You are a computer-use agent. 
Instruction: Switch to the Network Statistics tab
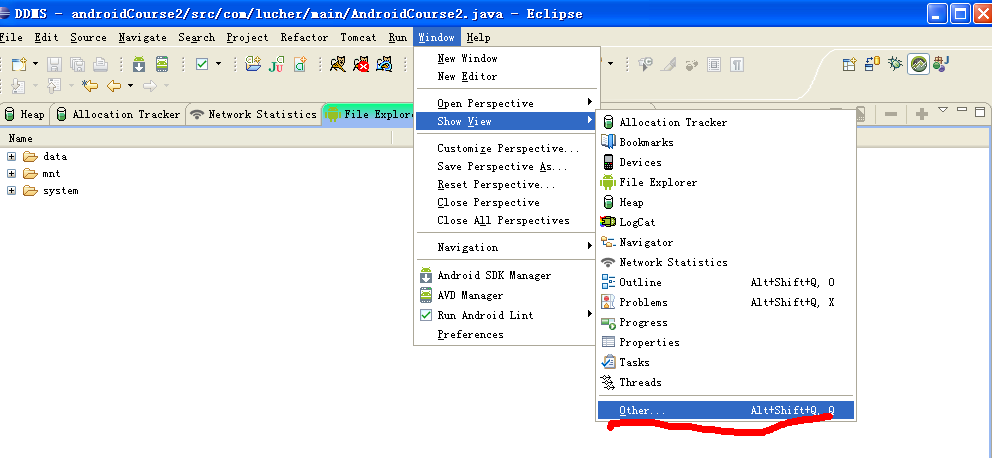pos(254,114)
